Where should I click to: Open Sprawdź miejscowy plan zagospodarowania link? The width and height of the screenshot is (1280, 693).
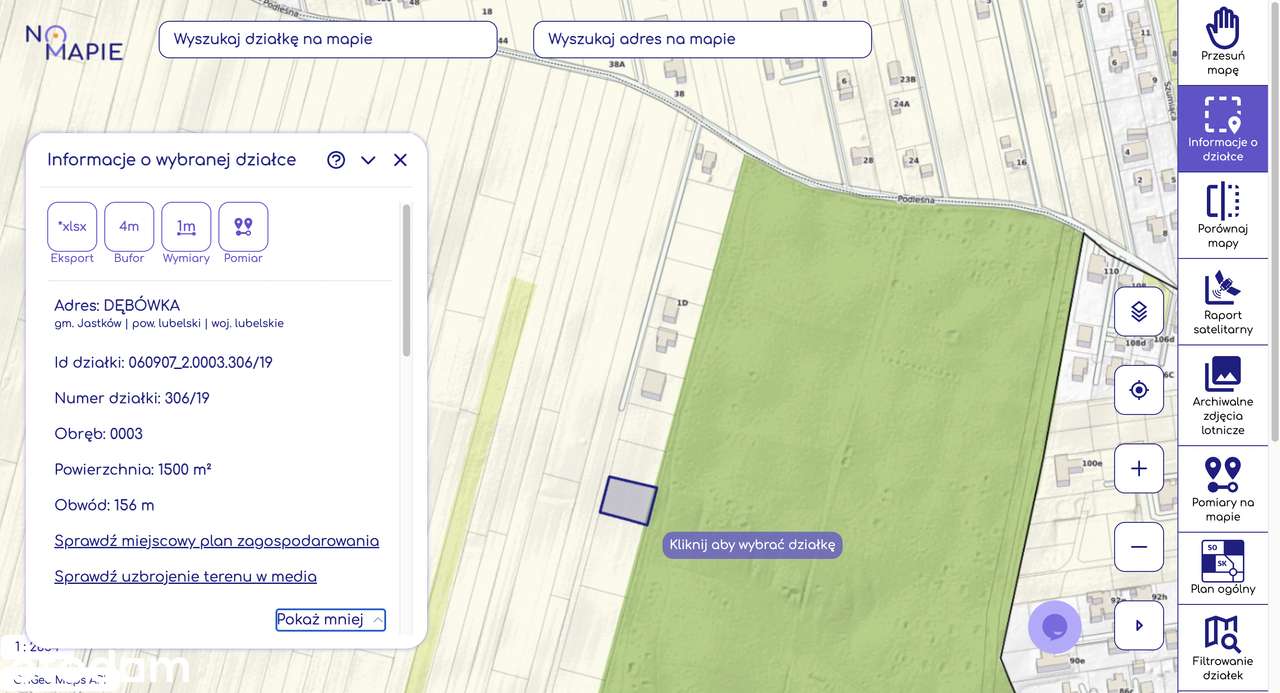[217, 541]
